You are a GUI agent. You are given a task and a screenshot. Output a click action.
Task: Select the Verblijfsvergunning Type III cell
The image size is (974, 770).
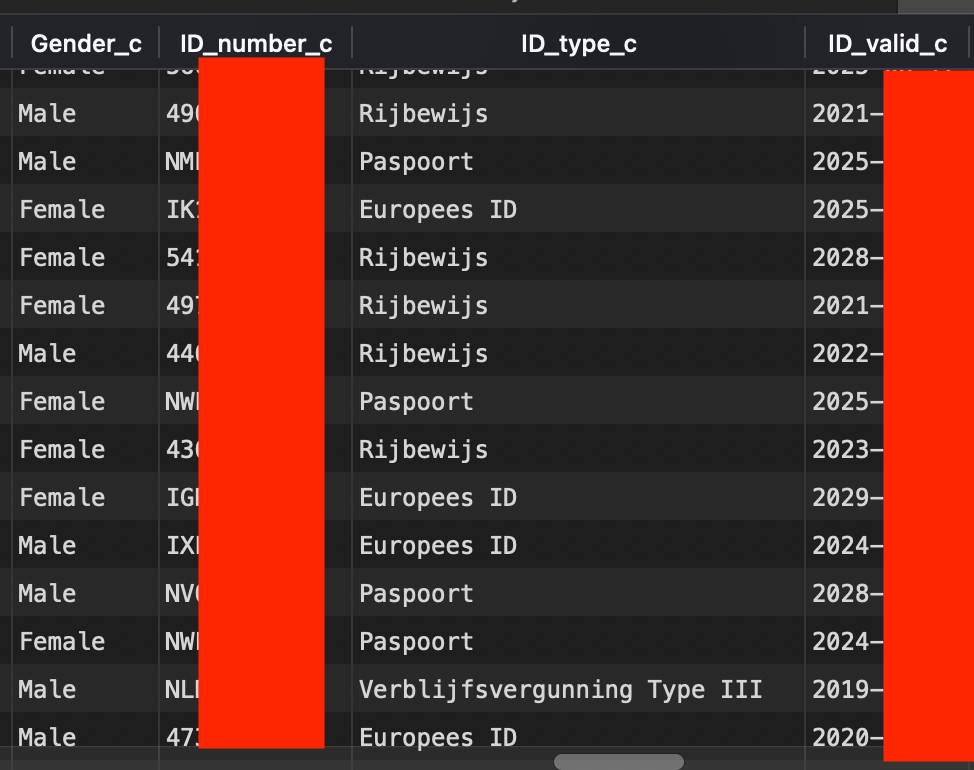[560, 690]
